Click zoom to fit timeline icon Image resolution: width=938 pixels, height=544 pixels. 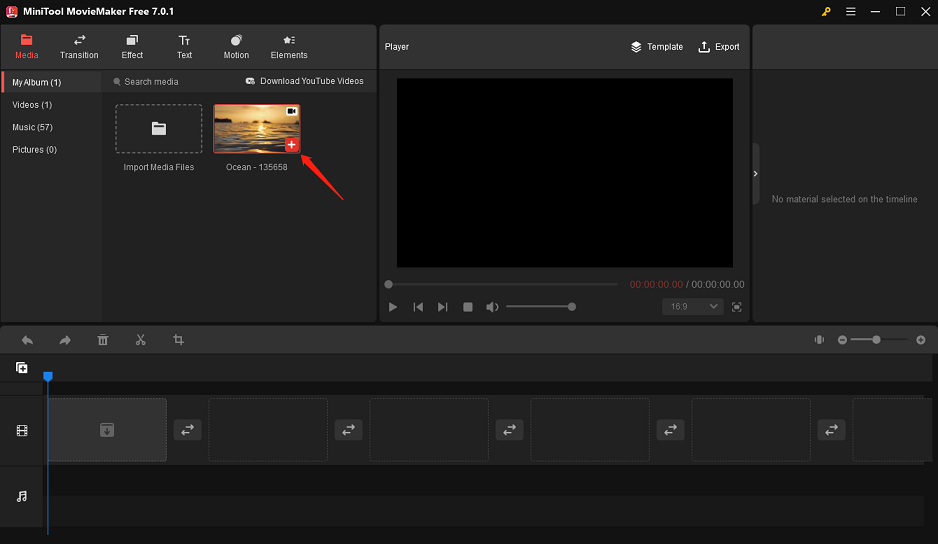pos(819,340)
